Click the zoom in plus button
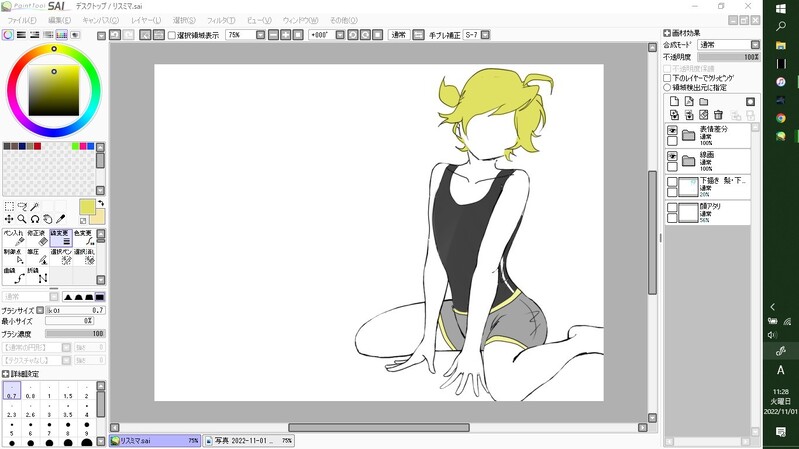 click(x=286, y=35)
